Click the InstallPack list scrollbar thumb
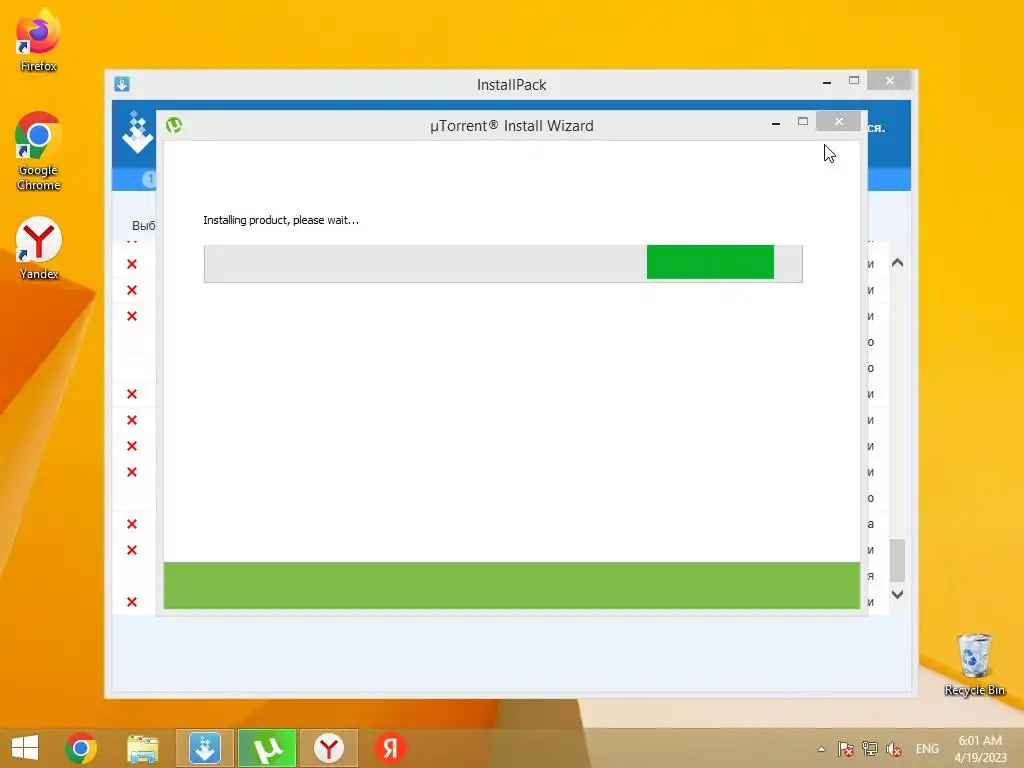The image size is (1024, 768). [x=898, y=560]
